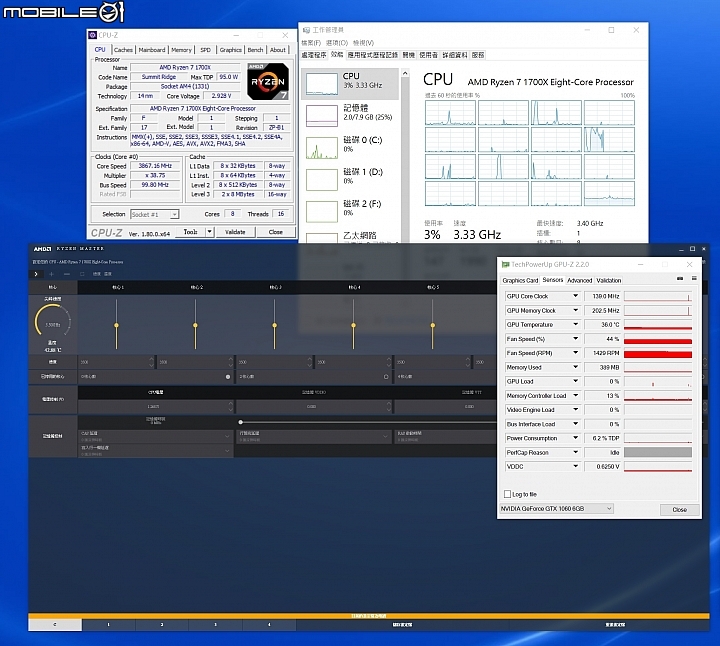Click Core 1 speed slider handle
Image resolution: width=720 pixels, height=646 pixels.
tap(117, 325)
